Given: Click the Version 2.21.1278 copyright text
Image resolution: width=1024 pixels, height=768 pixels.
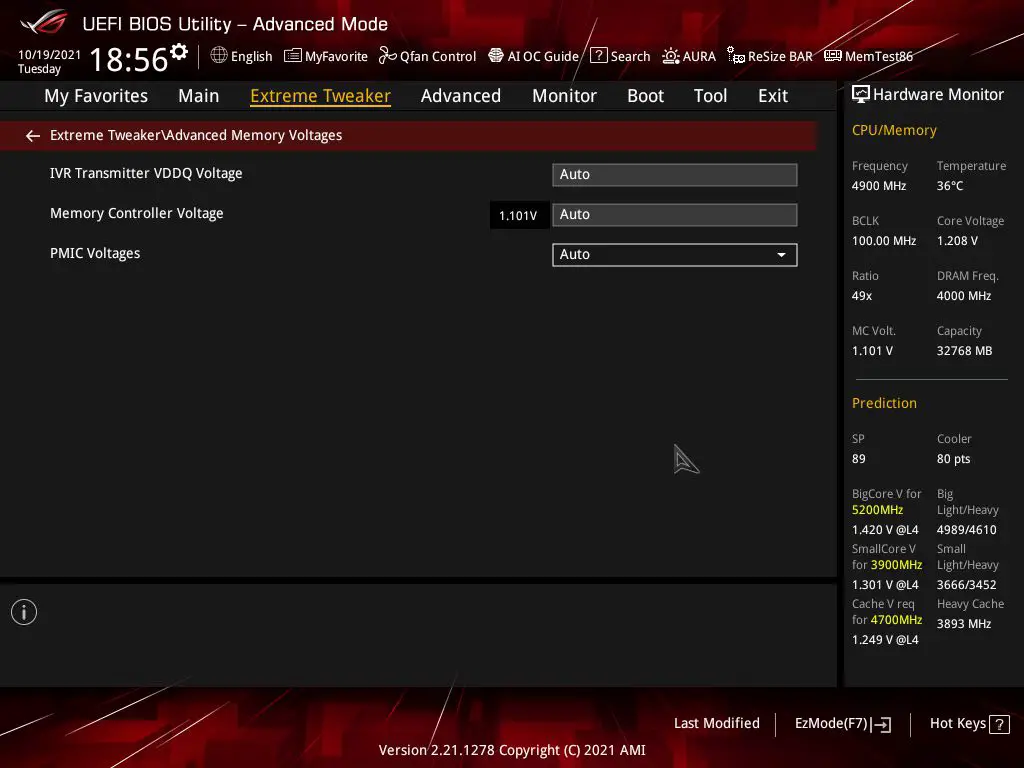Looking at the screenshot, I should [x=512, y=750].
